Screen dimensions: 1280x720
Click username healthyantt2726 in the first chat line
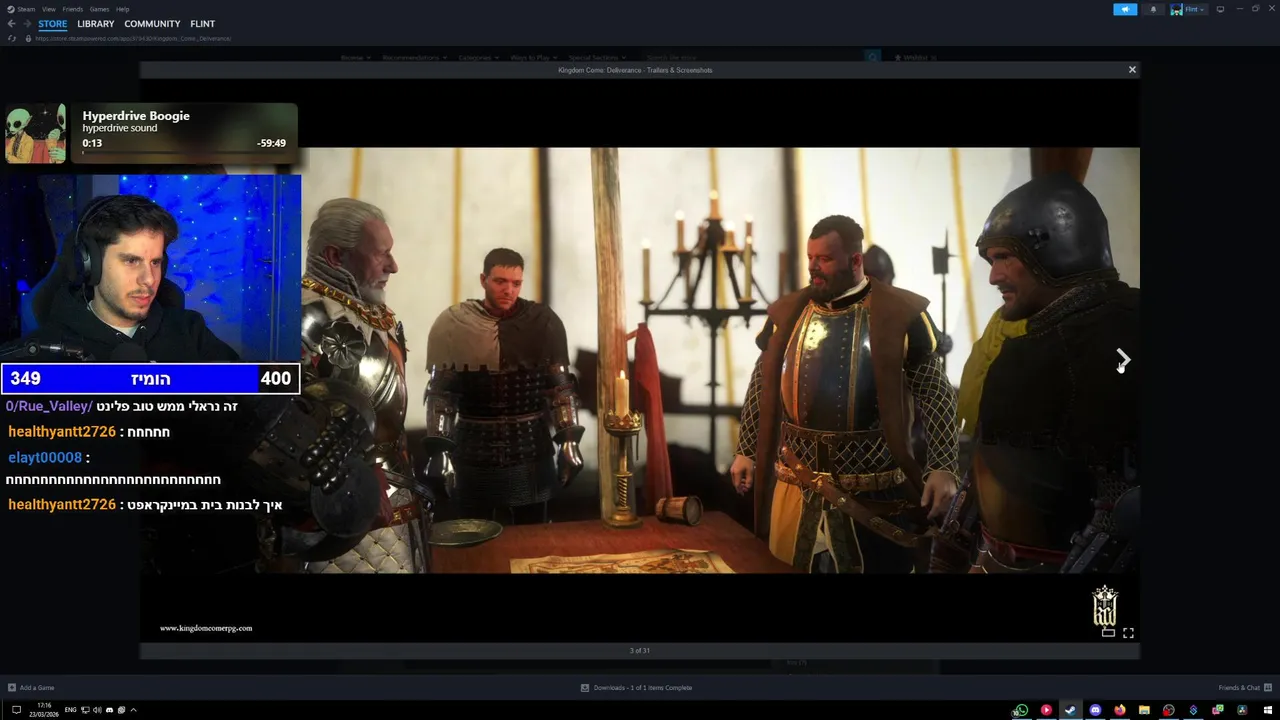62,432
